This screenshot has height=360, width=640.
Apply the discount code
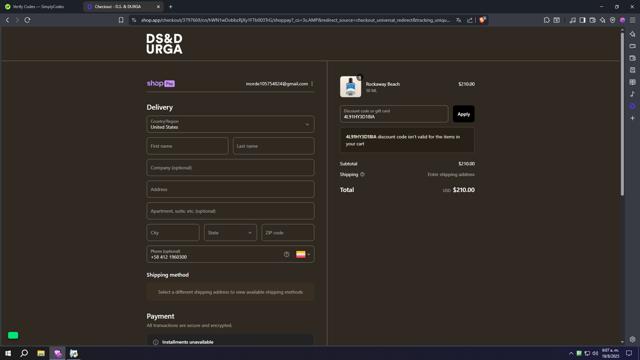(464, 114)
